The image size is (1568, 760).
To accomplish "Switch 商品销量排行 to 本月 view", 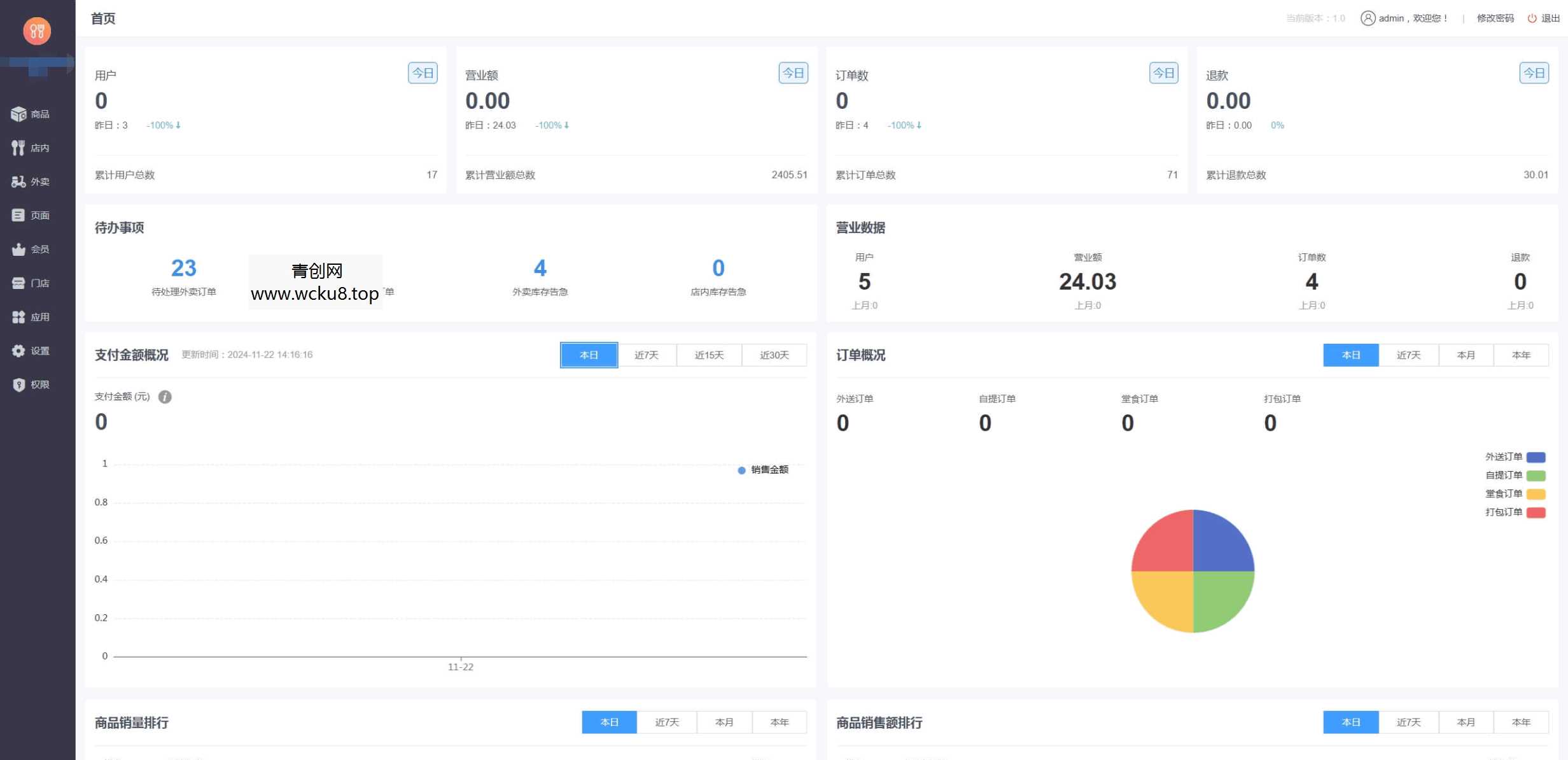I will 724,722.
